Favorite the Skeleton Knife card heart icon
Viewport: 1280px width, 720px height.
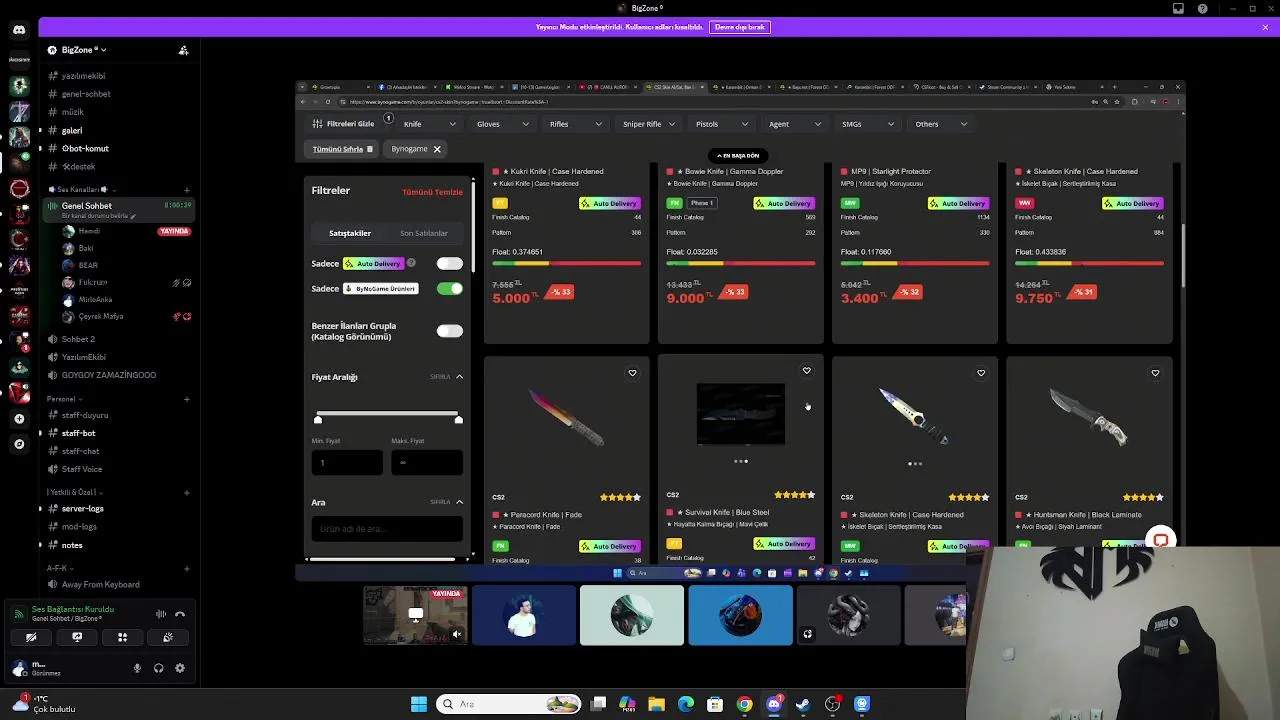(x=980, y=373)
